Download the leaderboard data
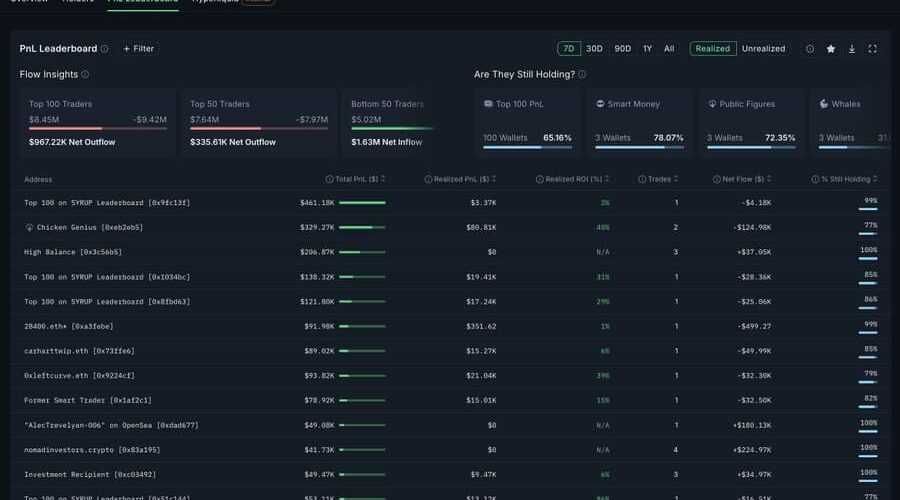This screenshot has width=900, height=500. [852, 49]
